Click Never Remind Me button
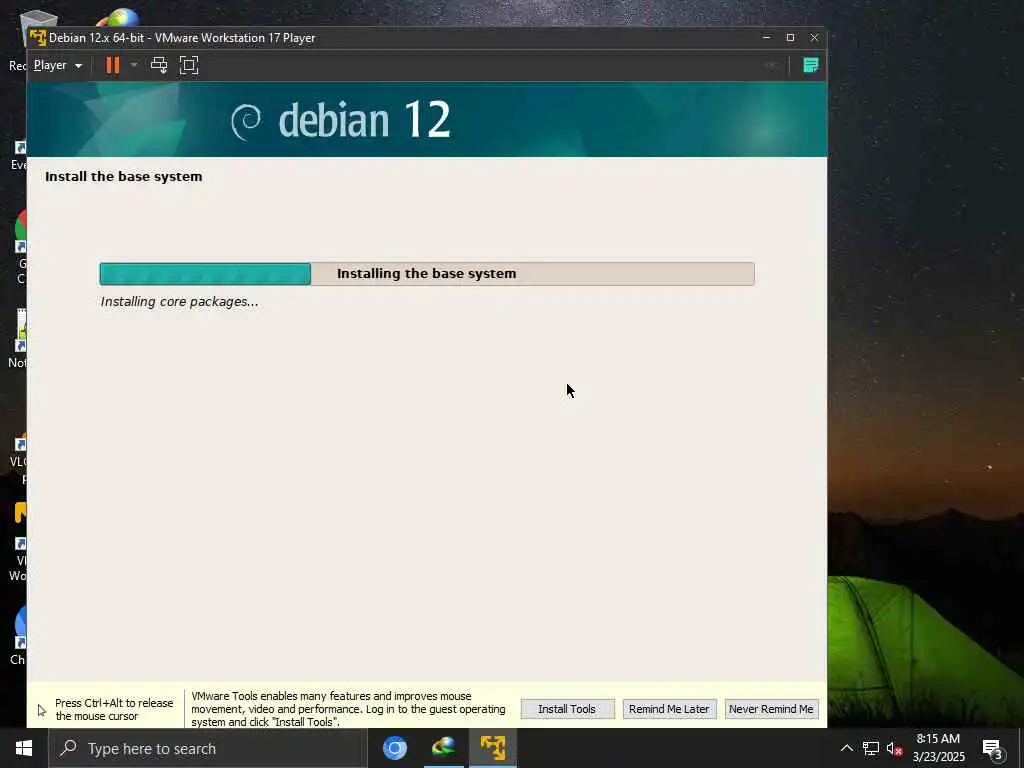The image size is (1024, 768). coord(771,709)
